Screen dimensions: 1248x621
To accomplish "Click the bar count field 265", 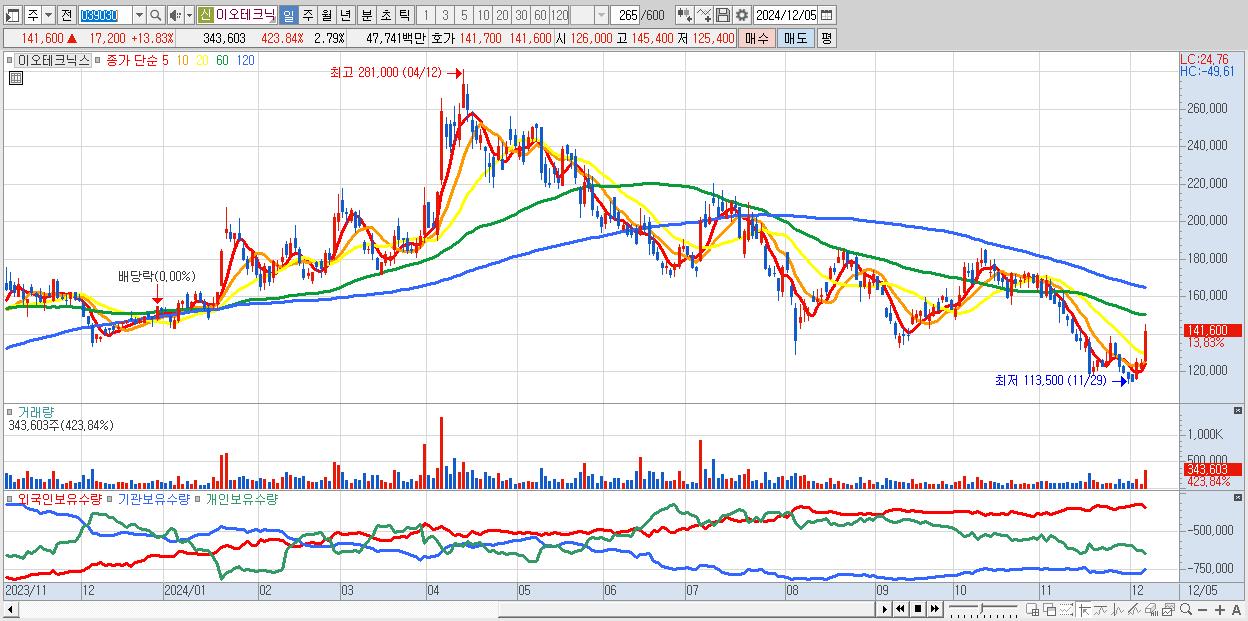I will [x=627, y=15].
